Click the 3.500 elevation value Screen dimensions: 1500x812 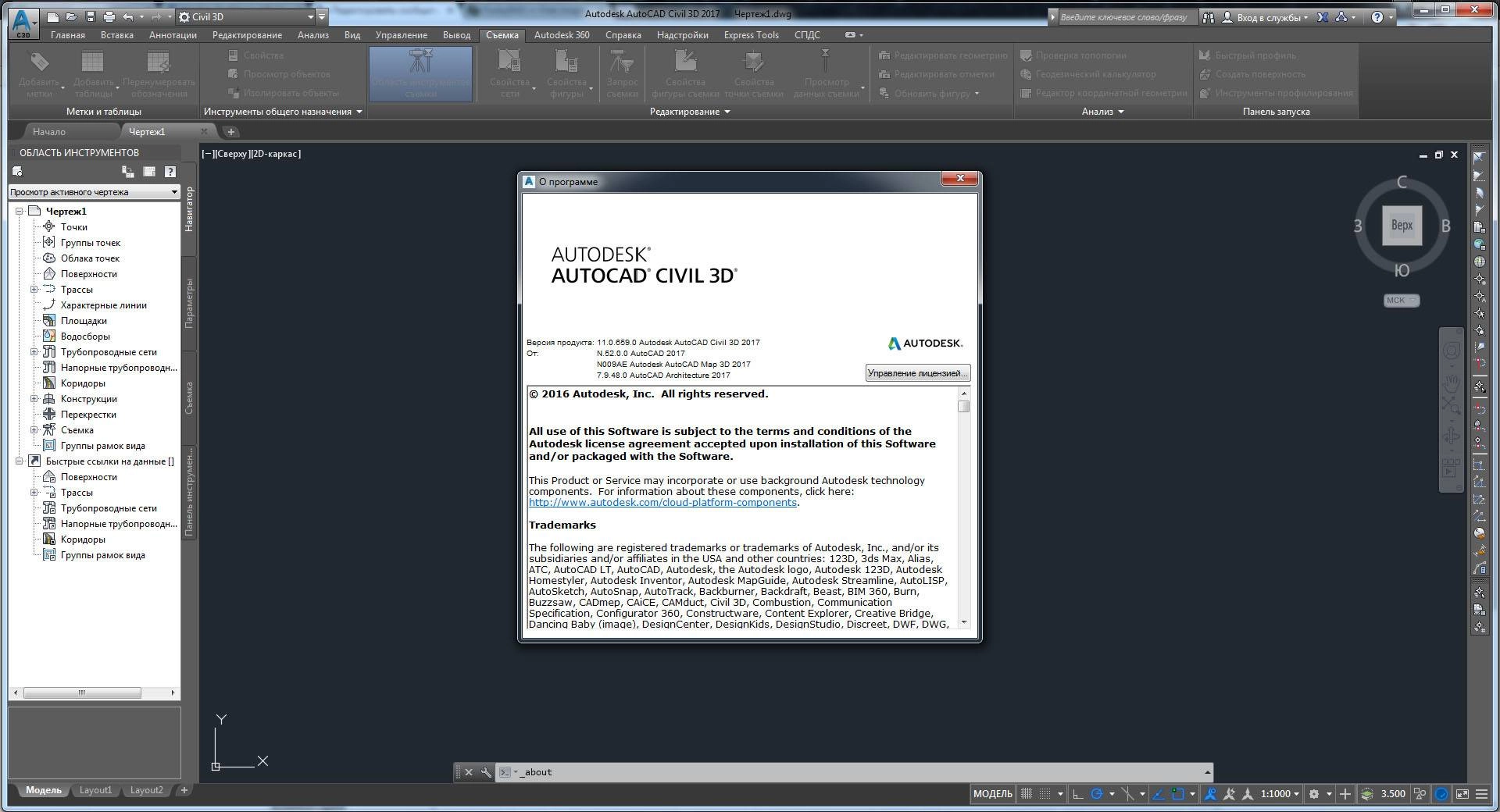click(x=1393, y=794)
